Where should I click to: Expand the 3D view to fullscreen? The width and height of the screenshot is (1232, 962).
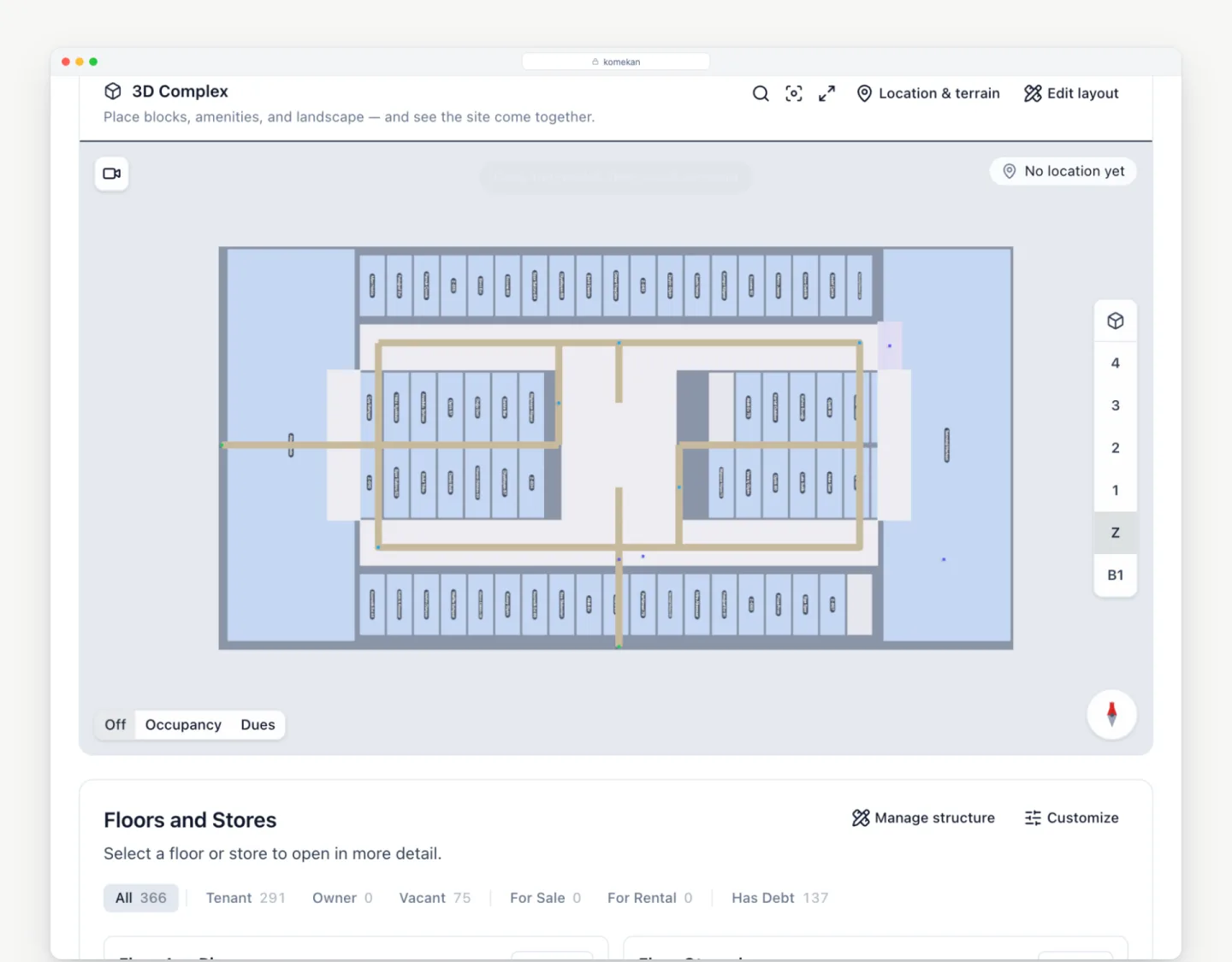(826, 93)
